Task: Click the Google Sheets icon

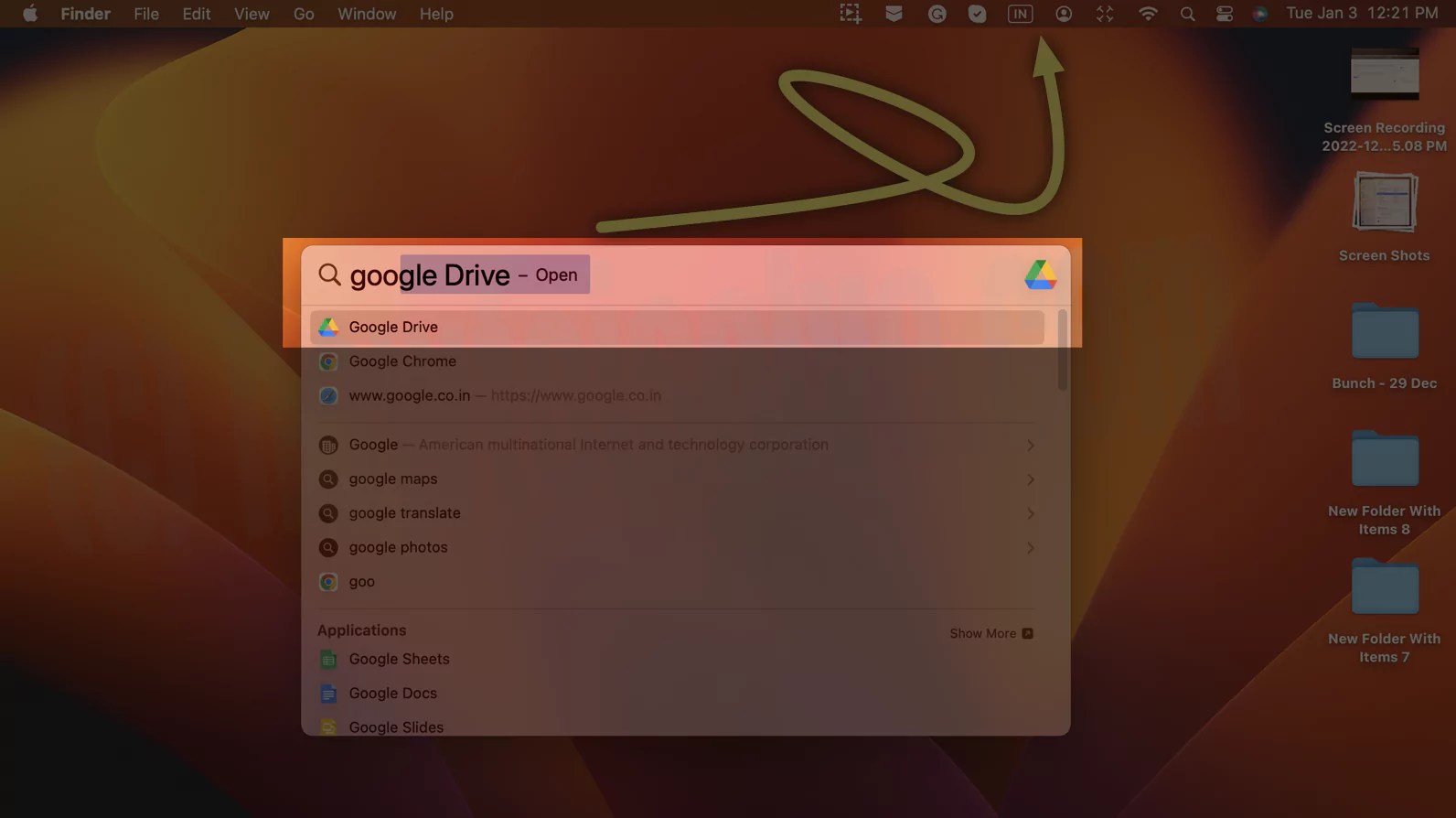Action: [x=328, y=659]
